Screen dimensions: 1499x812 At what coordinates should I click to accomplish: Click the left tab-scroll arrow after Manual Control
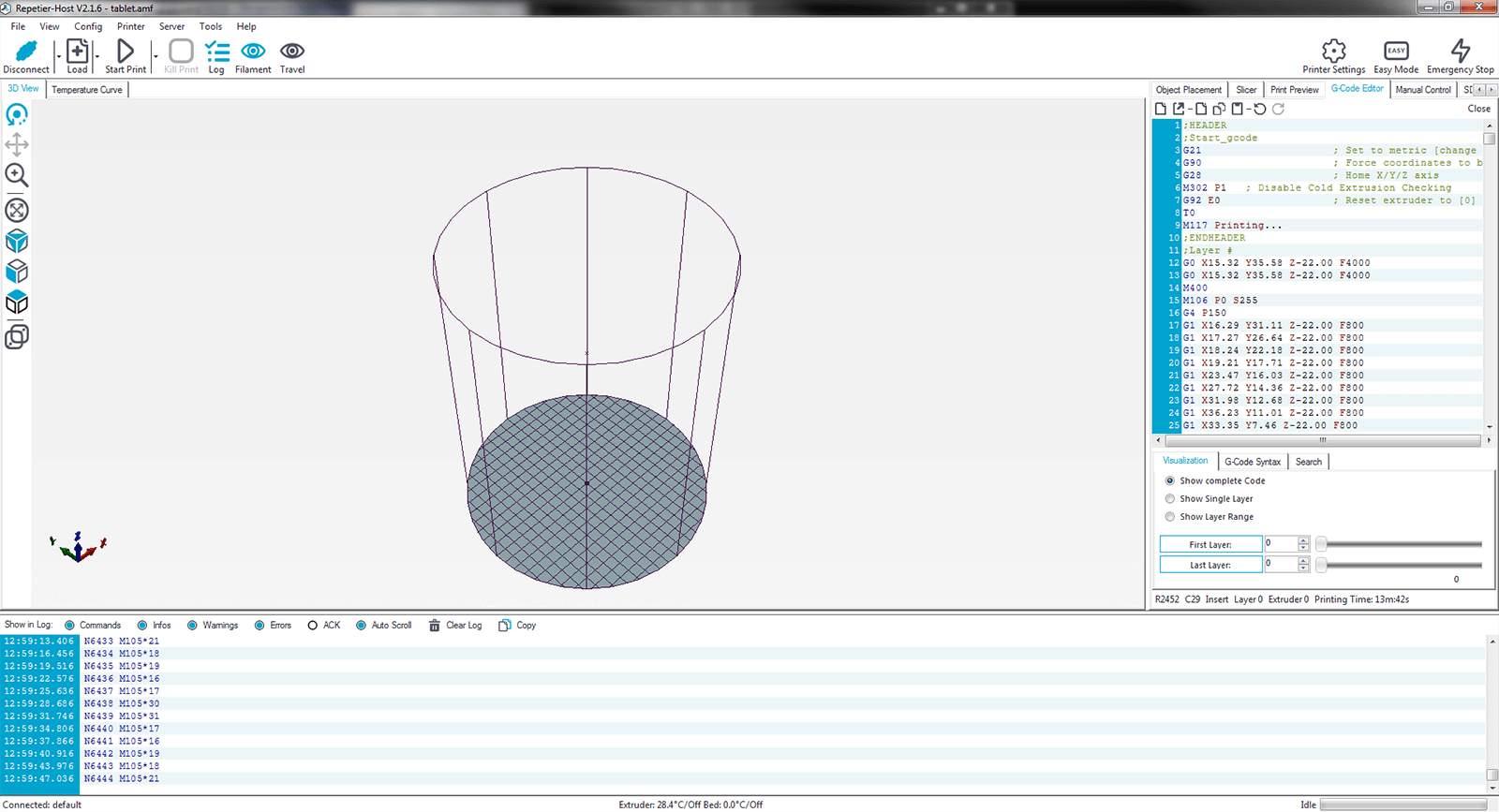point(1480,90)
